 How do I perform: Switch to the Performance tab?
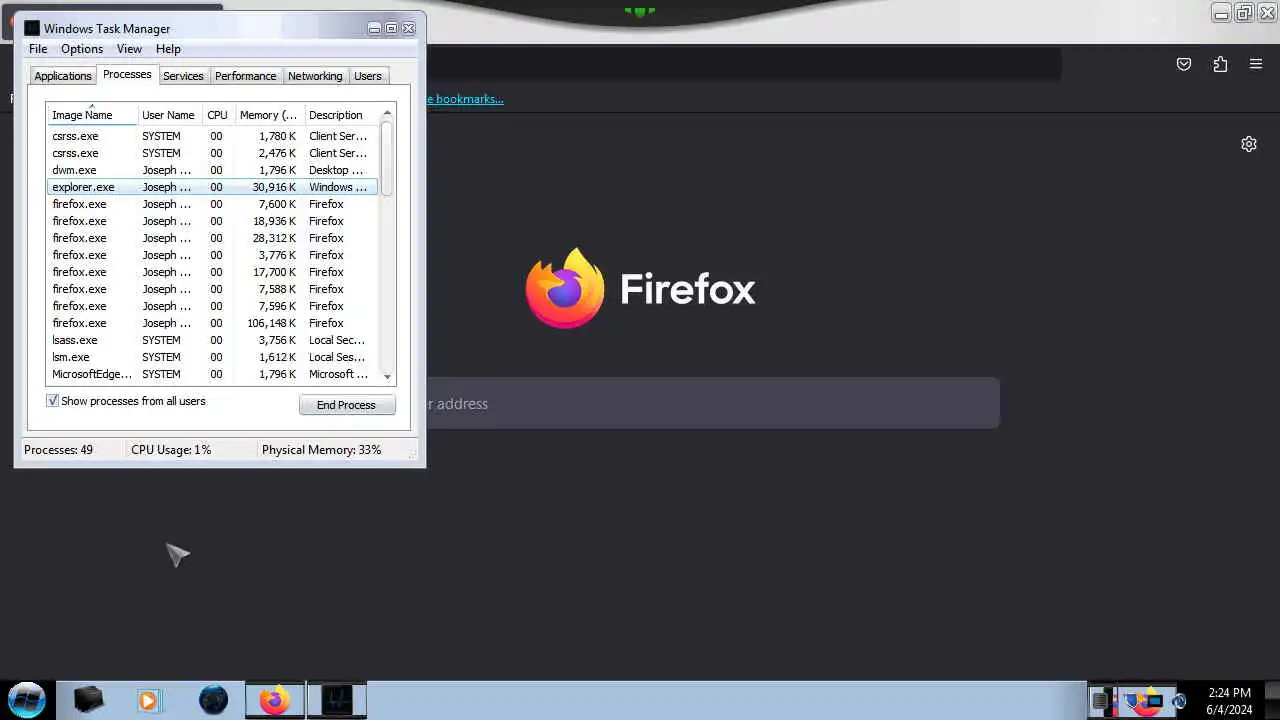pyautogui.click(x=245, y=76)
